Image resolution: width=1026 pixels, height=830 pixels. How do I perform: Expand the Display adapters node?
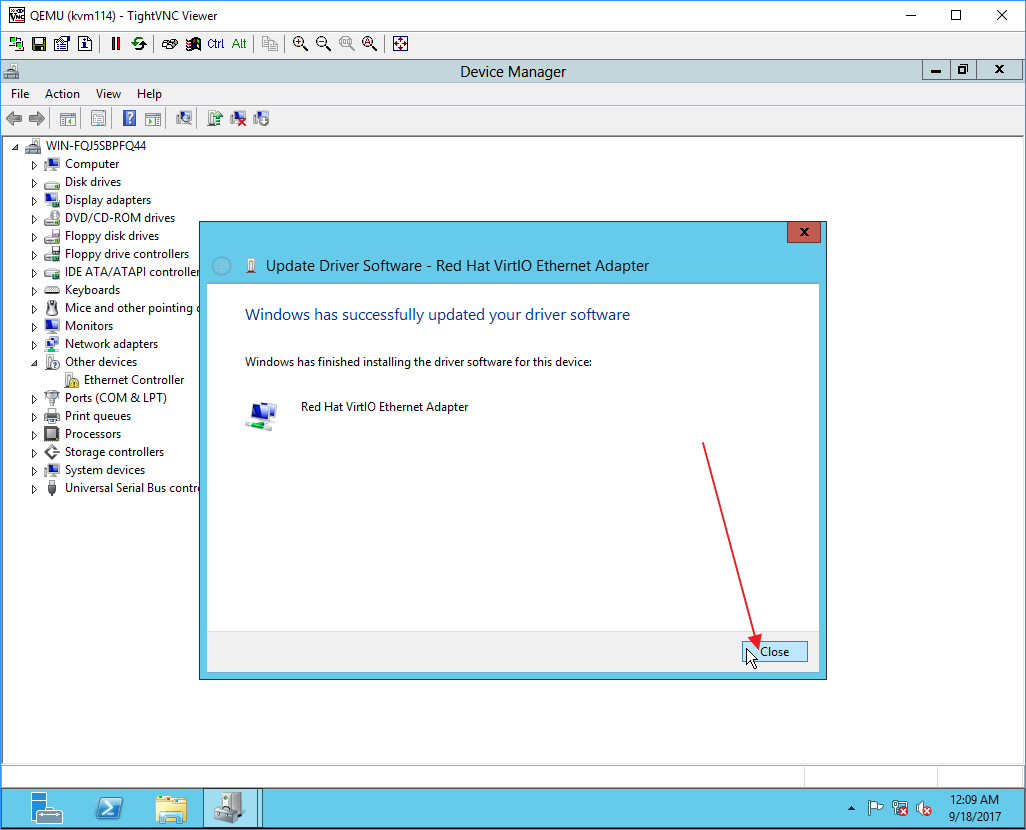click(x=34, y=201)
